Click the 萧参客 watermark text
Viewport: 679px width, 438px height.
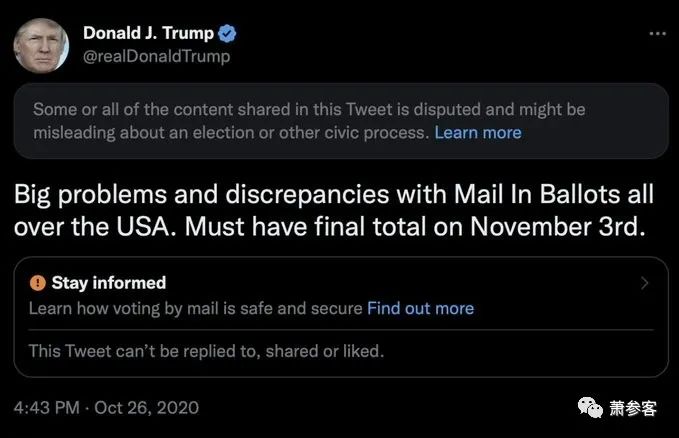(x=633, y=408)
